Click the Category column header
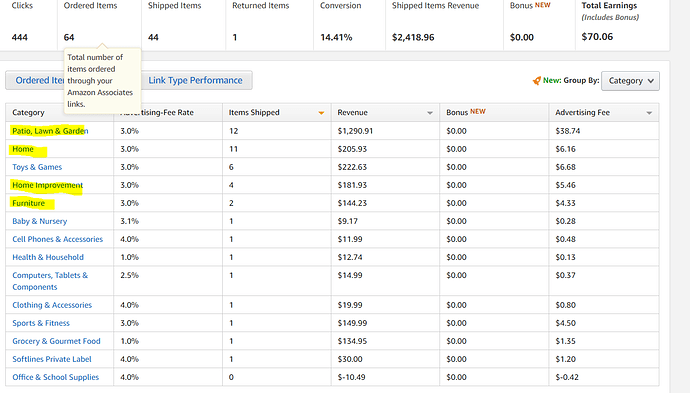The width and height of the screenshot is (690, 393). point(28,113)
